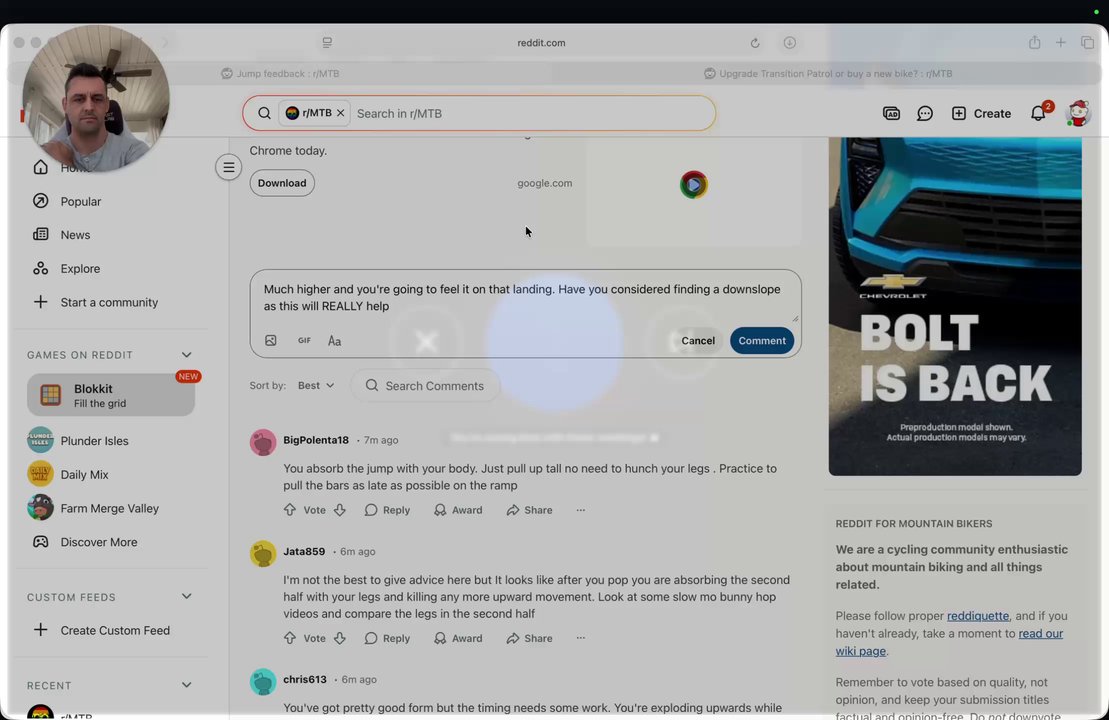This screenshot has width=1109, height=720.
Task: Collapse the Games on Reddit section
Action: (x=187, y=355)
